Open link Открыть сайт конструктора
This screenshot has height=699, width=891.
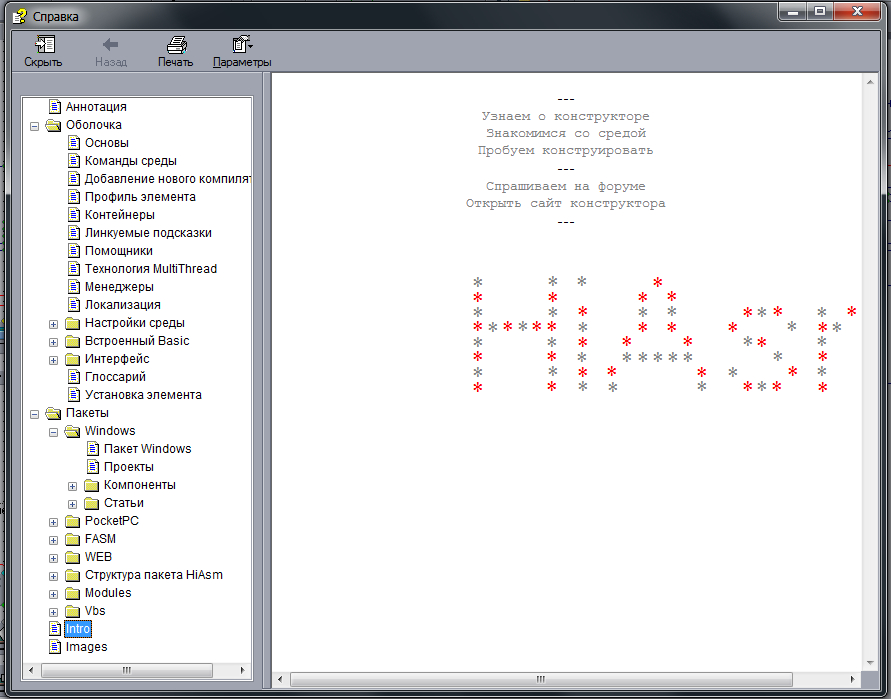565,203
